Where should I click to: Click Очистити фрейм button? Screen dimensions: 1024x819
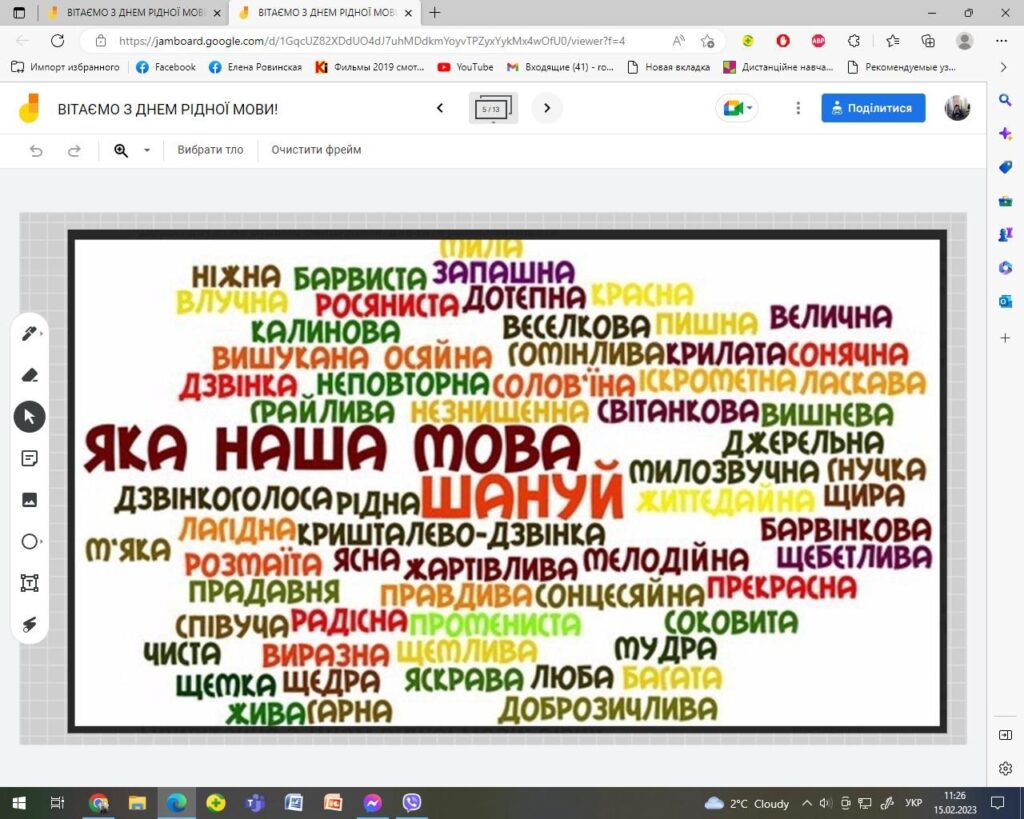pyautogui.click(x=316, y=150)
